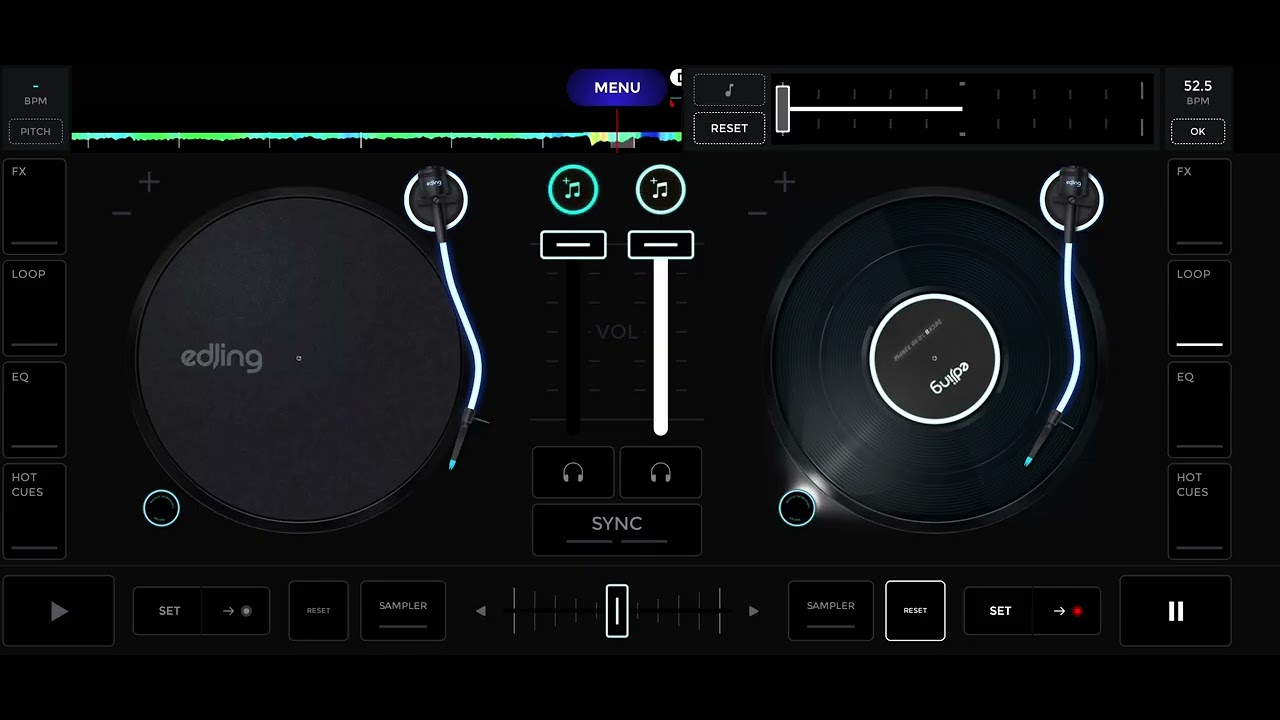Viewport: 1280px width, 720px height.
Task: Click the right turntable vinyl record
Action: [x=934, y=358]
